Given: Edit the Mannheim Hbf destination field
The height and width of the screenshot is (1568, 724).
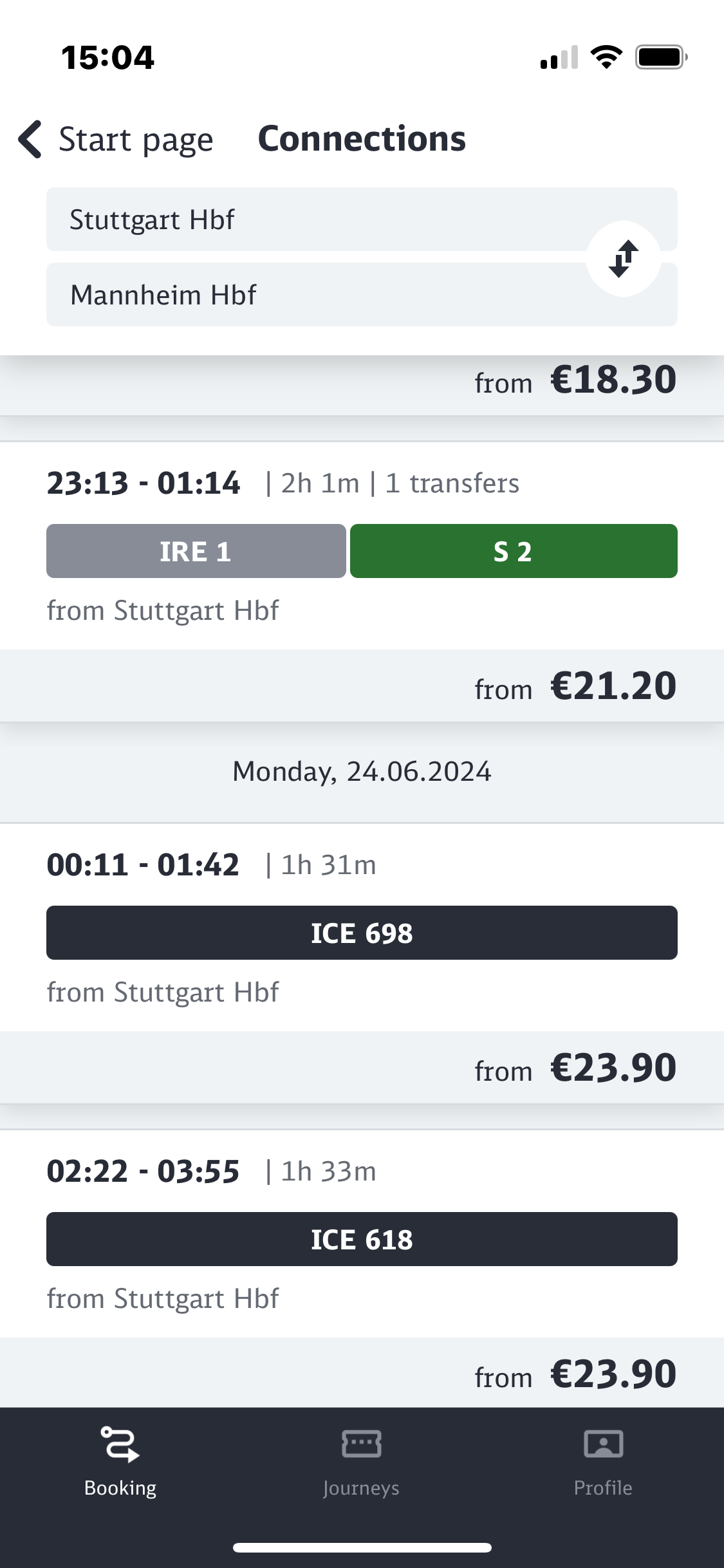Looking at the screenshot, I should tap(309, 295).
